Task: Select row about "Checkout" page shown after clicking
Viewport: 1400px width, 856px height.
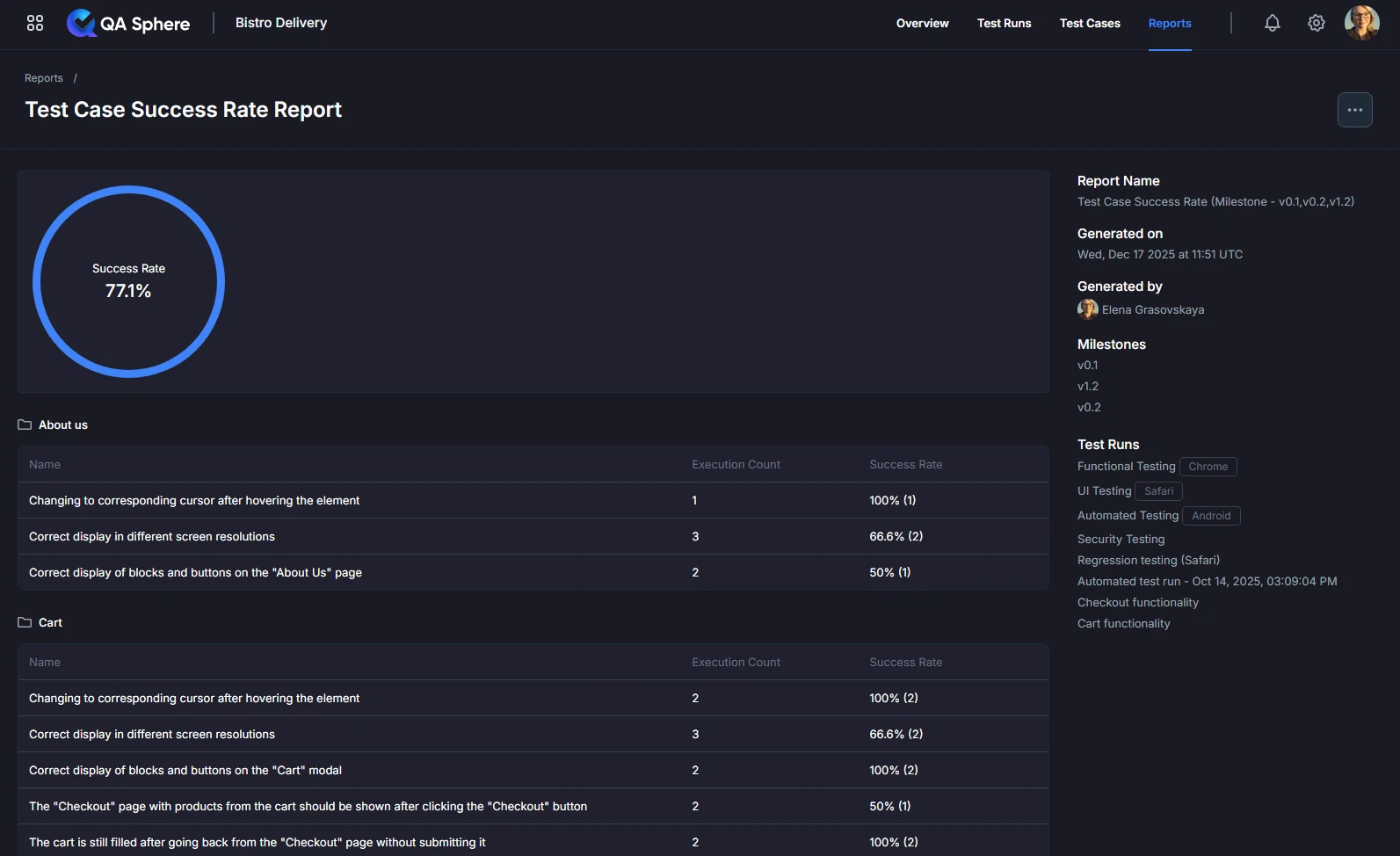Action: click(533, 806)
